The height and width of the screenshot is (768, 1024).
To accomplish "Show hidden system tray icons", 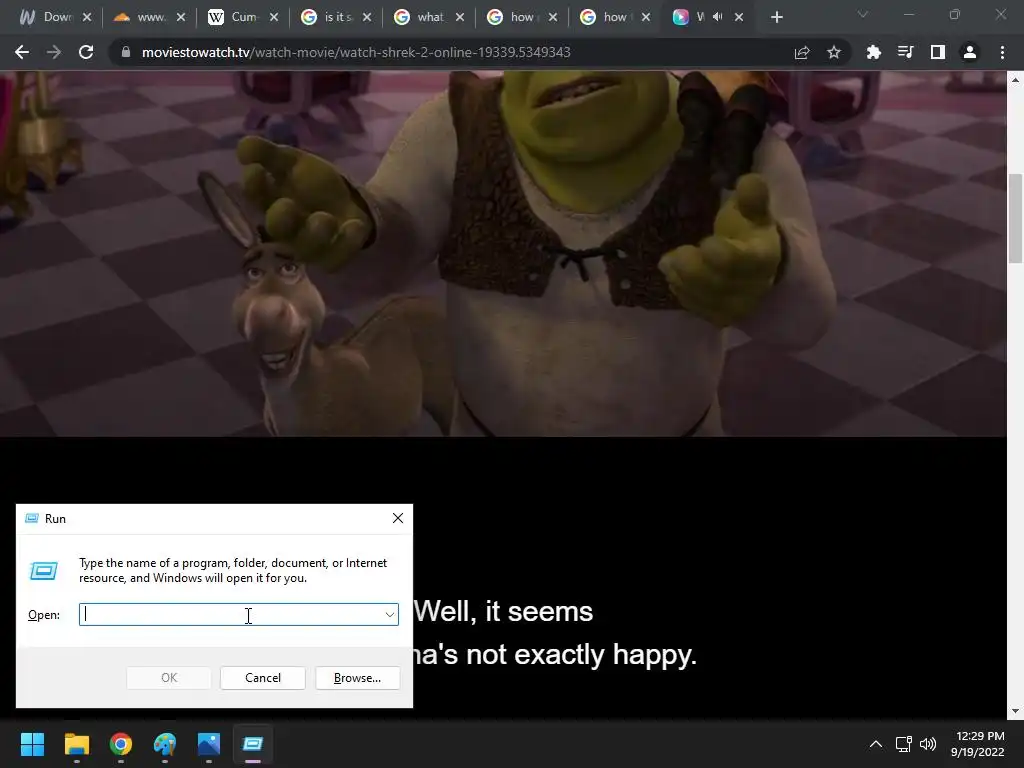I will (876, 744).
